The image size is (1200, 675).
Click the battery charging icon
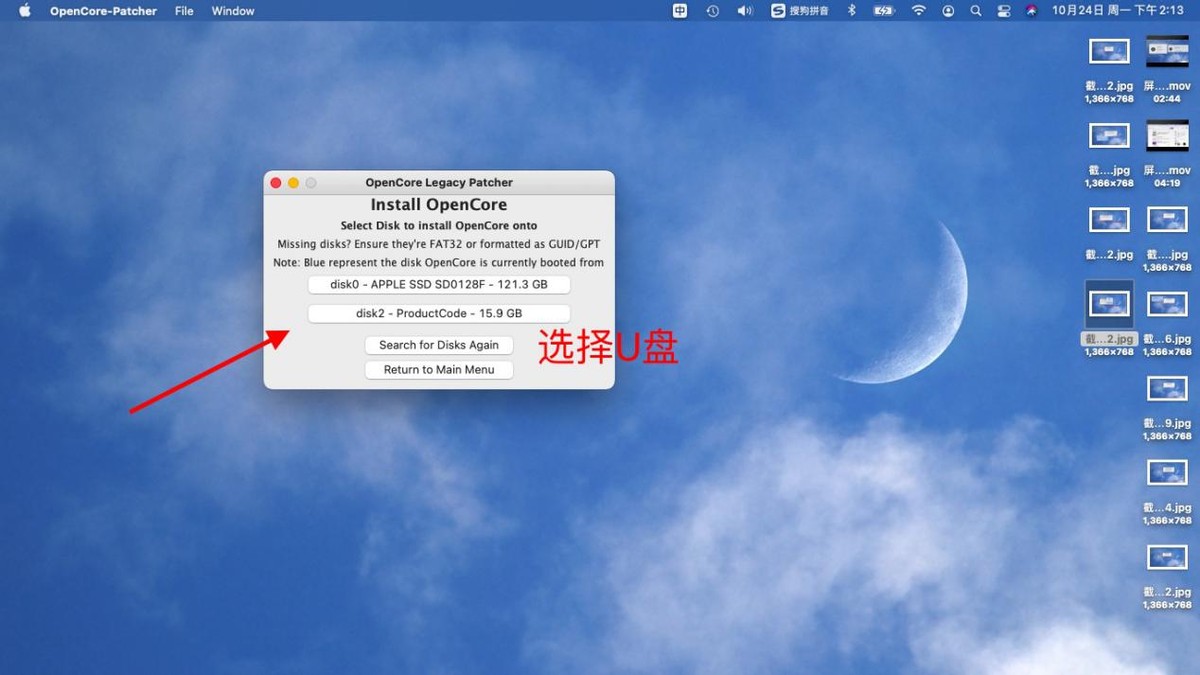point(884,11)
